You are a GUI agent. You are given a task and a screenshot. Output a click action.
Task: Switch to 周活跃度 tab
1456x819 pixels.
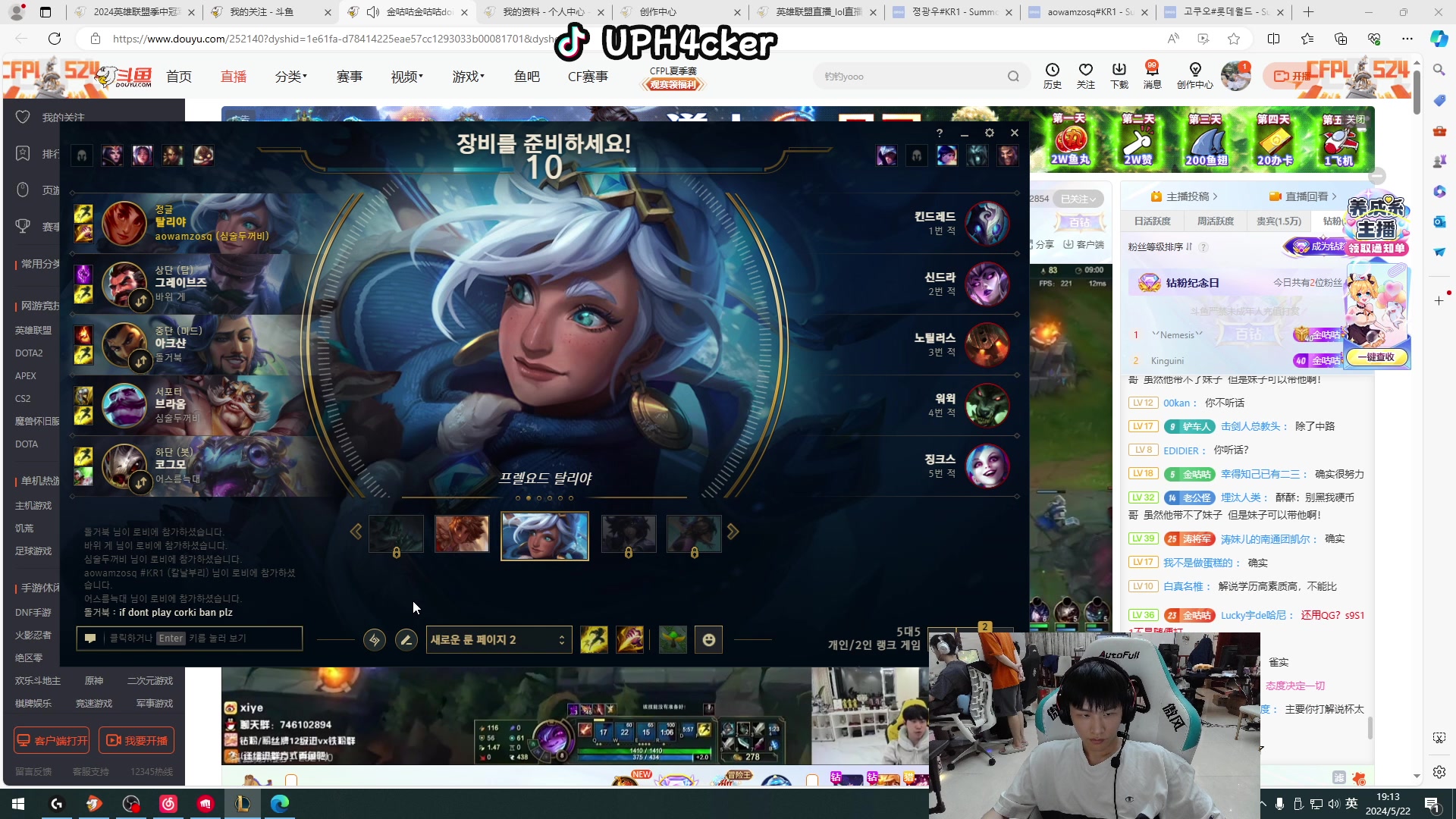[1216, 221]
